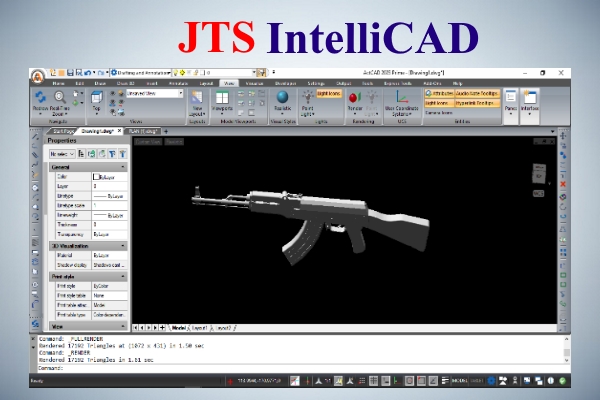Click the view cube in the drawing viewport
This screenshot has height=400, width=600.
[539, 173]
